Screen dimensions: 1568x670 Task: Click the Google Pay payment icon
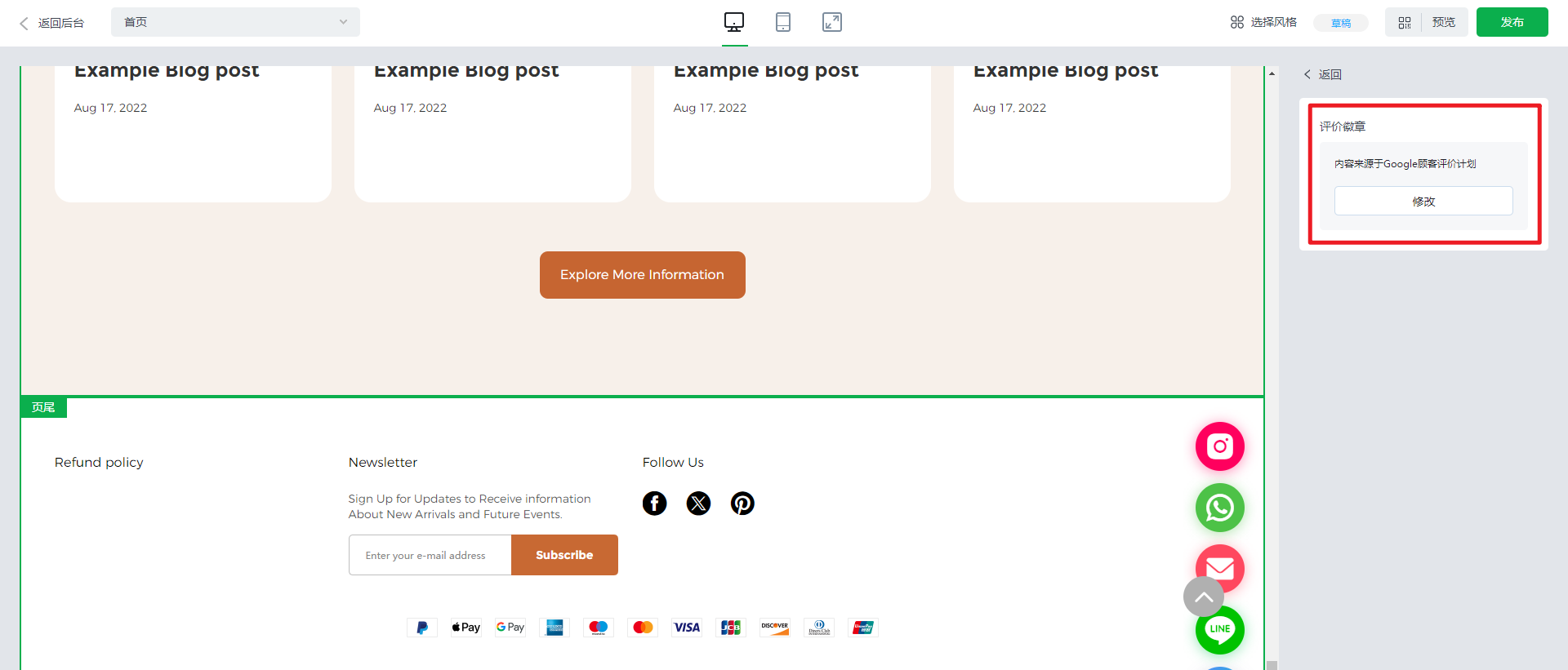(510, 628)
